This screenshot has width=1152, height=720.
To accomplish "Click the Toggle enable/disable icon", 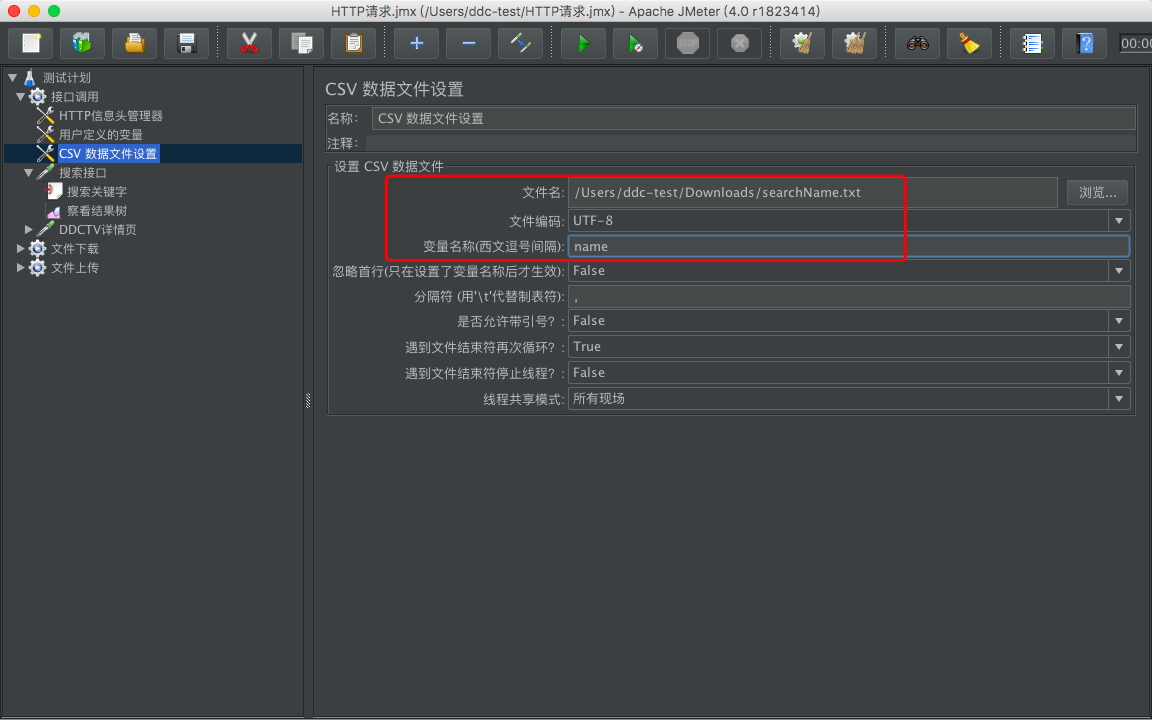I will pos(520,43).
